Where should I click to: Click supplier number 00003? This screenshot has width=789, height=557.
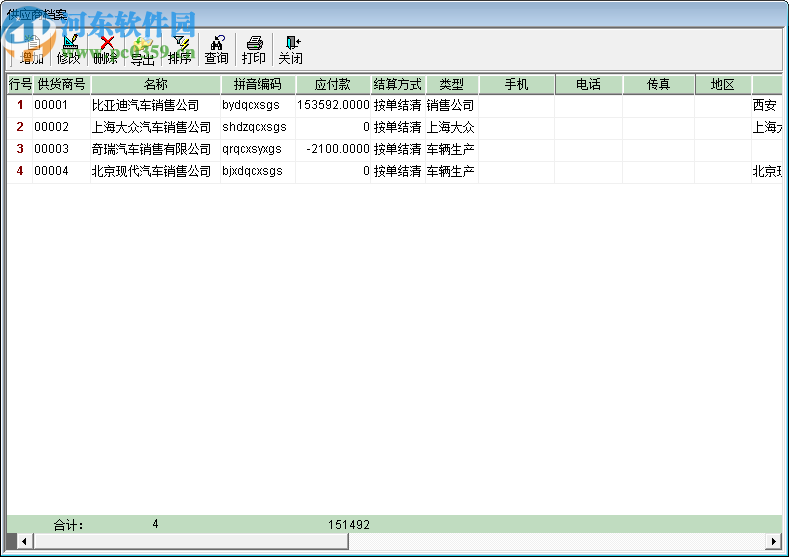point(51,149)
